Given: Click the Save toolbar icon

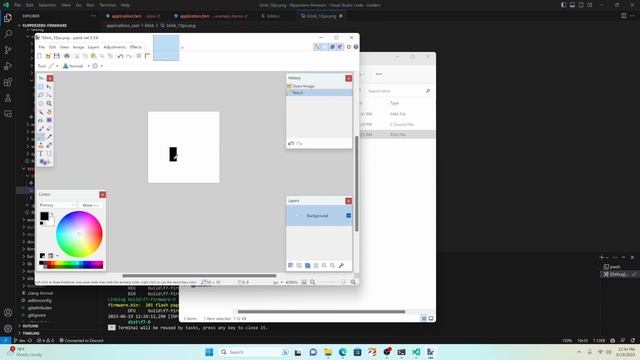Looking at the screenshot, I should coord(57,56).
